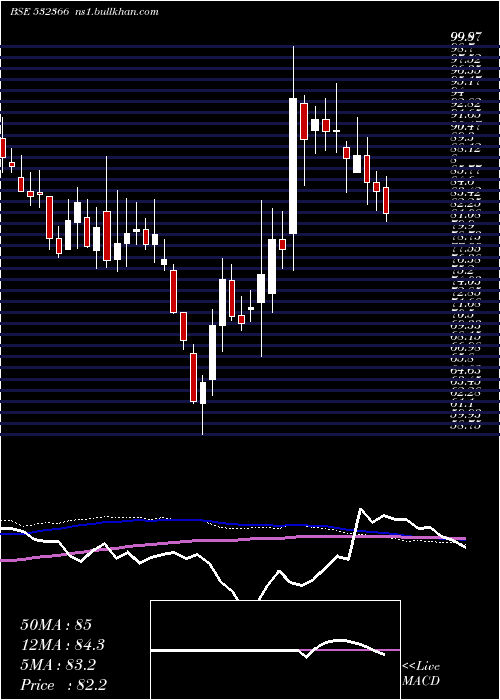Click the 88.12 price axis label
This screenshot has height=700, width=500.
[465, 149]
